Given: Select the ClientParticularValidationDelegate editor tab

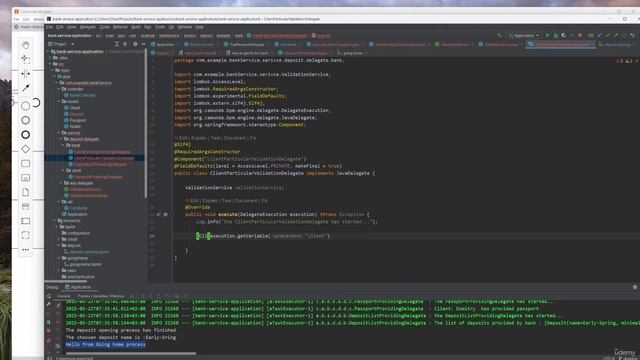Looking at the screenshot, I should tap(560, 44).
